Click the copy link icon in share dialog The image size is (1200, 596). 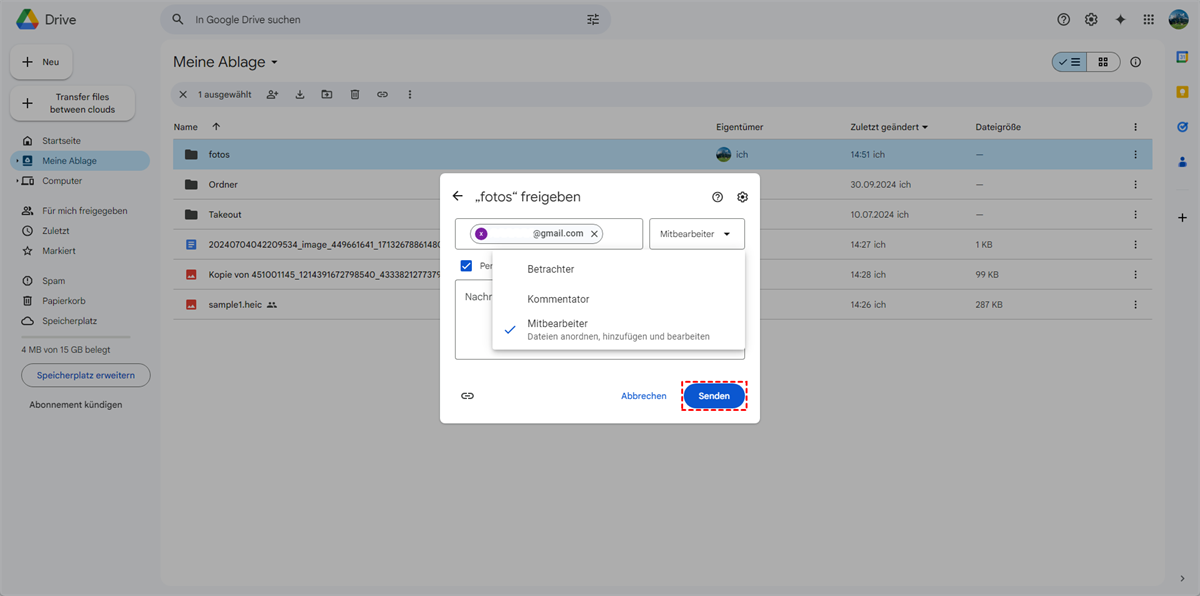pyautogui.click(x=467, y=396)
